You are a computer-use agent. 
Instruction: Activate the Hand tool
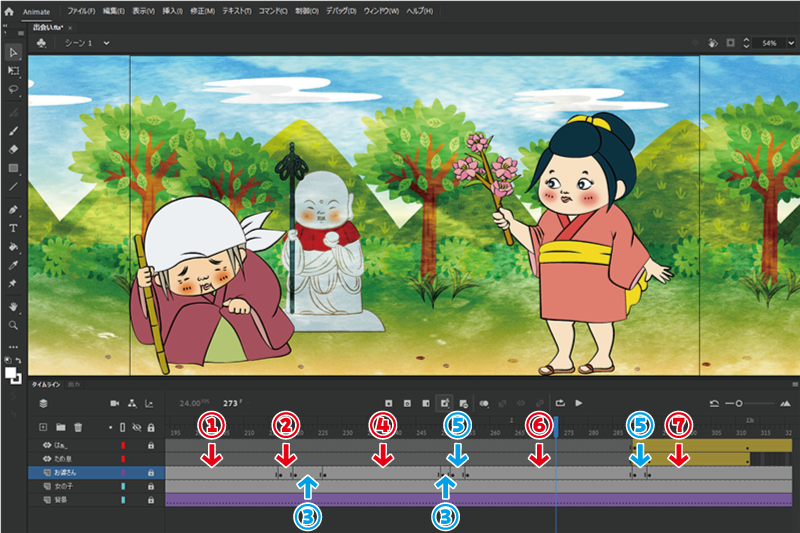pyautogui.click(x=13, y=306)
